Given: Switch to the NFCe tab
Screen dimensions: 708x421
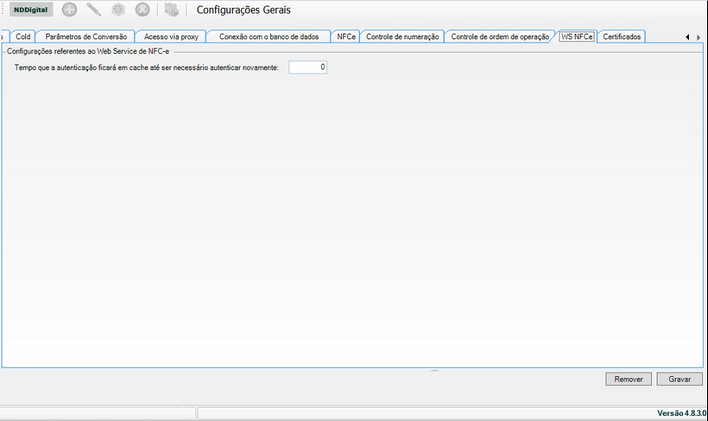Looking at the screenshot, I should (346, 37).
